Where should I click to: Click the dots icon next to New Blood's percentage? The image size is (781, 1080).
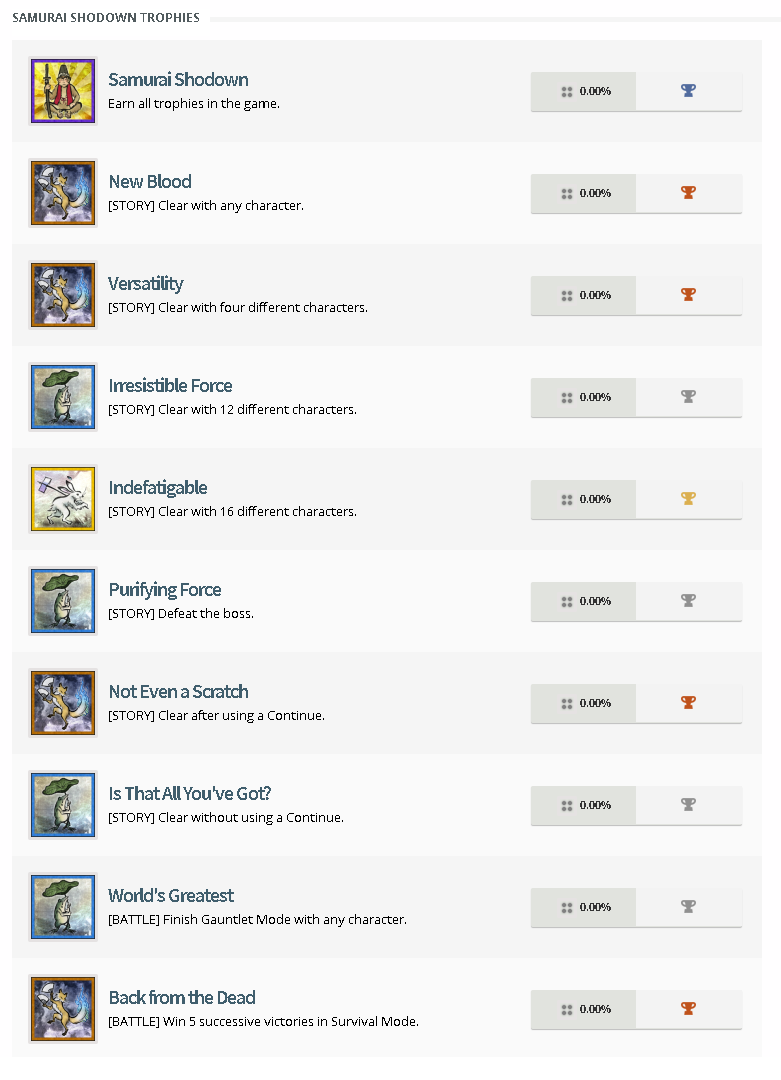pyautogui.click(x=566, y=193)
